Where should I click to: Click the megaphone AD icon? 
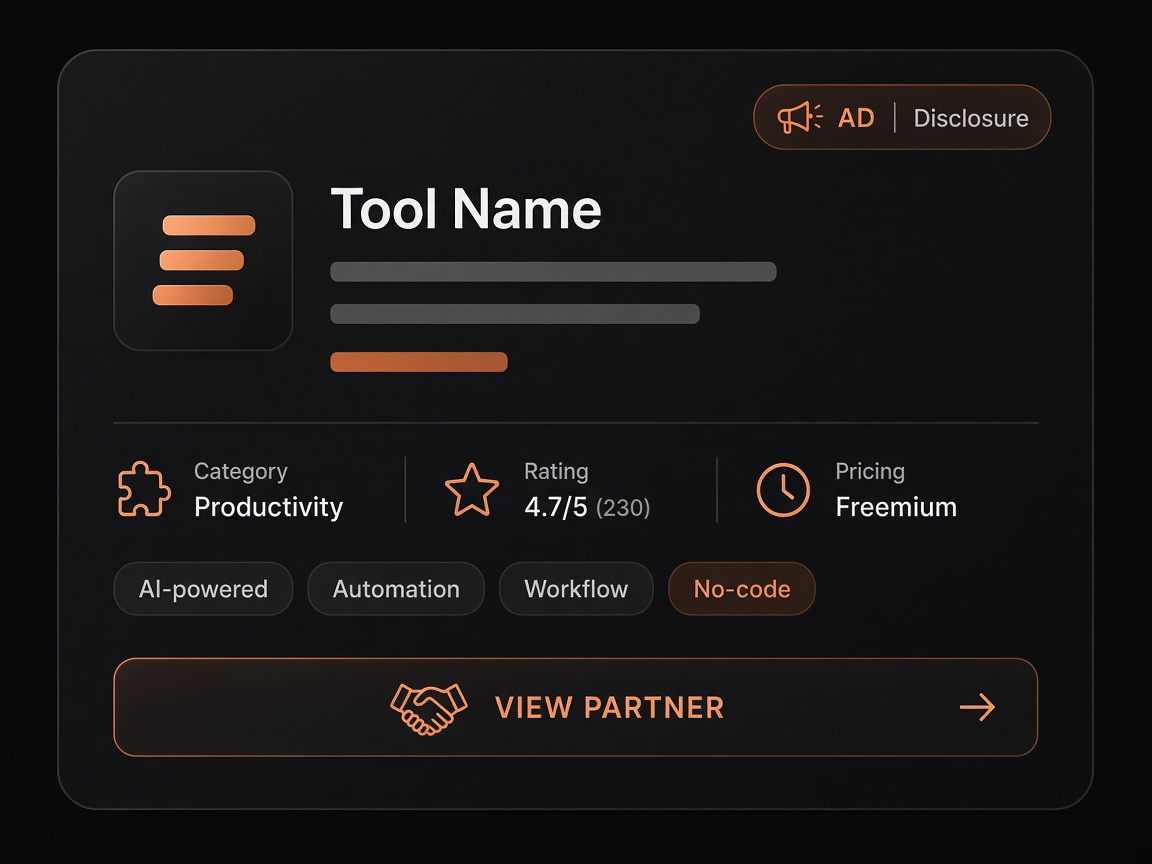(799, 118)
